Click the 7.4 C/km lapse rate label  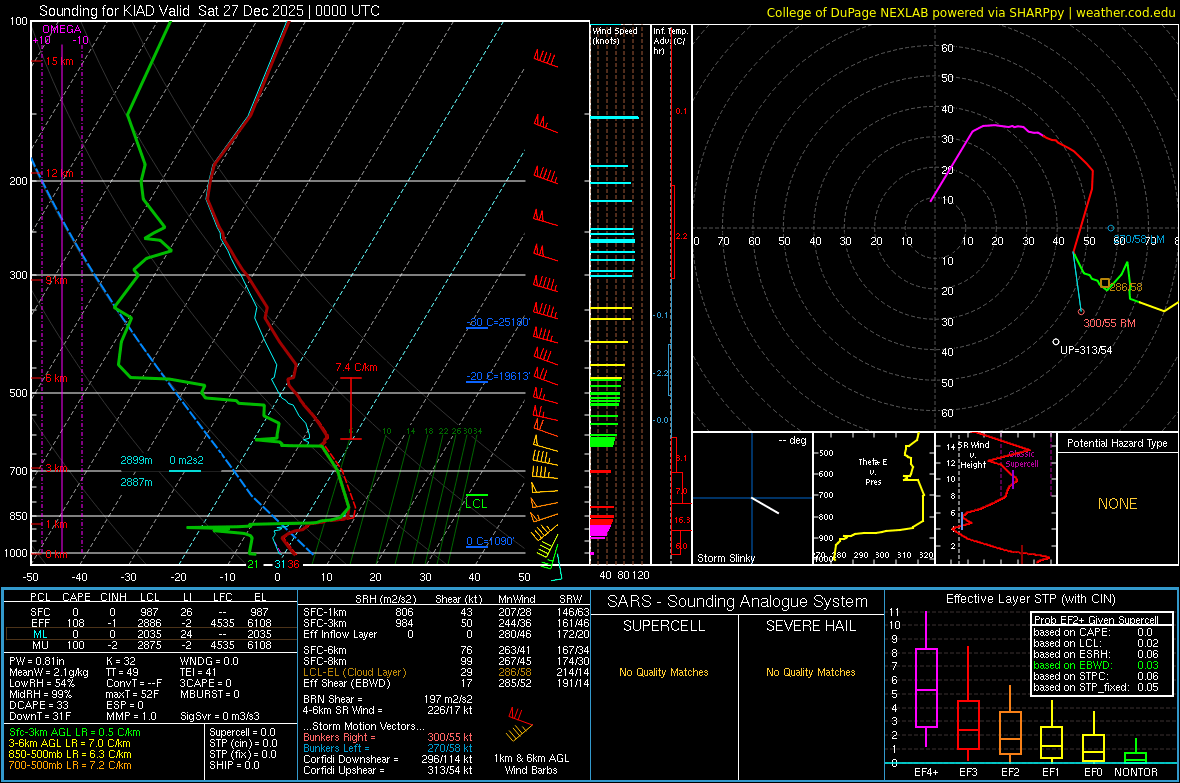(356, 367)
